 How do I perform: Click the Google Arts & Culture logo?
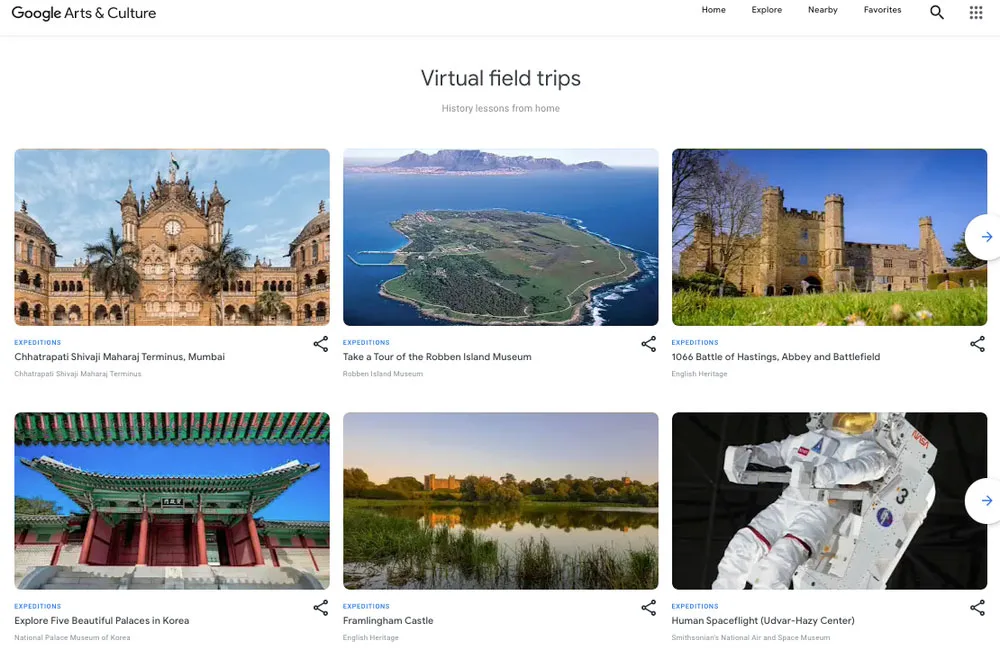tap(84, 13)
